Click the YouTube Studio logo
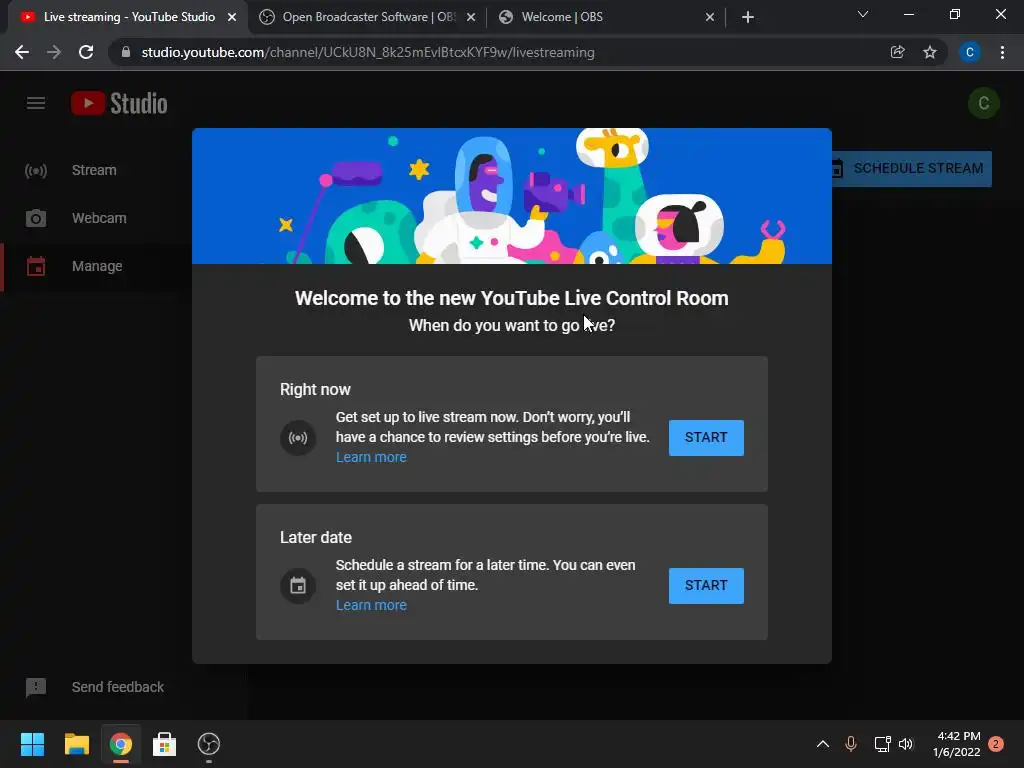The width and height of the screenshot is (1024, 768). tap(120, 103)
